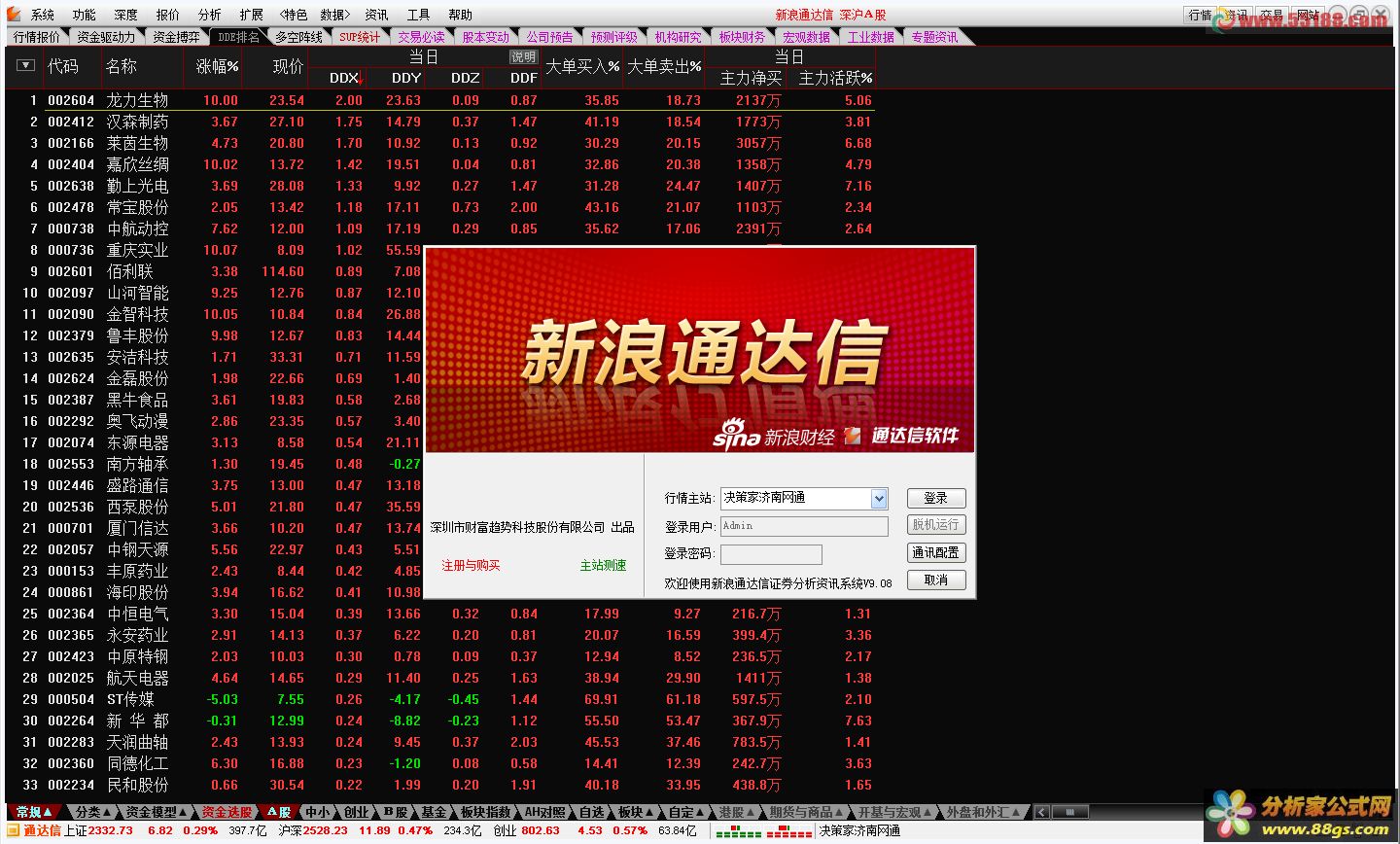
Task: Switch to the 专题资讯 tab
Action: tap(934, 37)
